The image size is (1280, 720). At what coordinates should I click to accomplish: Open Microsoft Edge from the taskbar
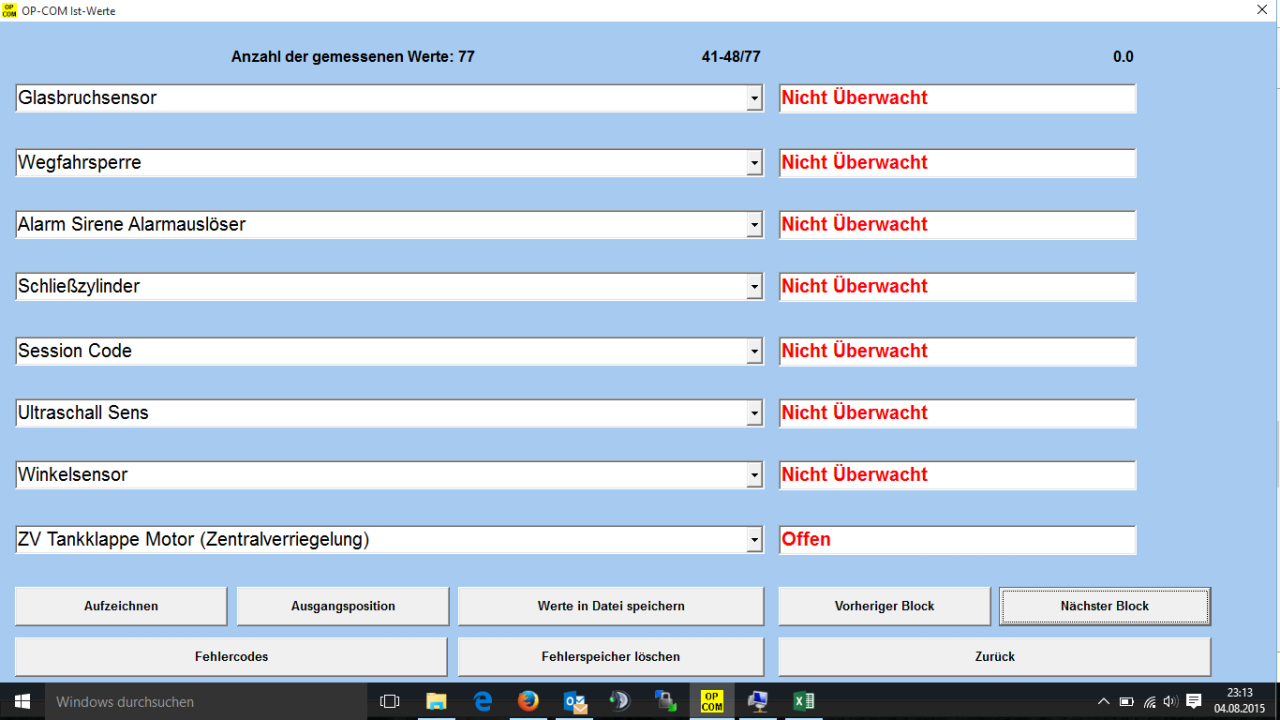tap(483, 701)
